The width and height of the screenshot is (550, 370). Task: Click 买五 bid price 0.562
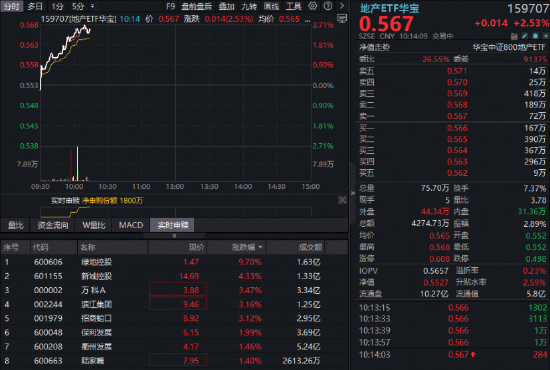point(457,173)
